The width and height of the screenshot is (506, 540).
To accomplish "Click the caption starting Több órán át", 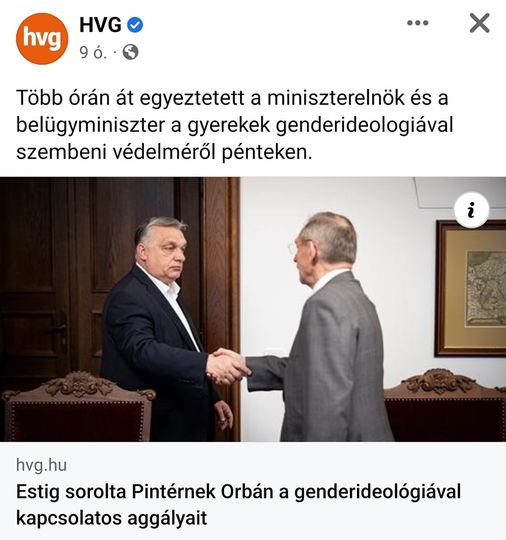I will 234,125.
